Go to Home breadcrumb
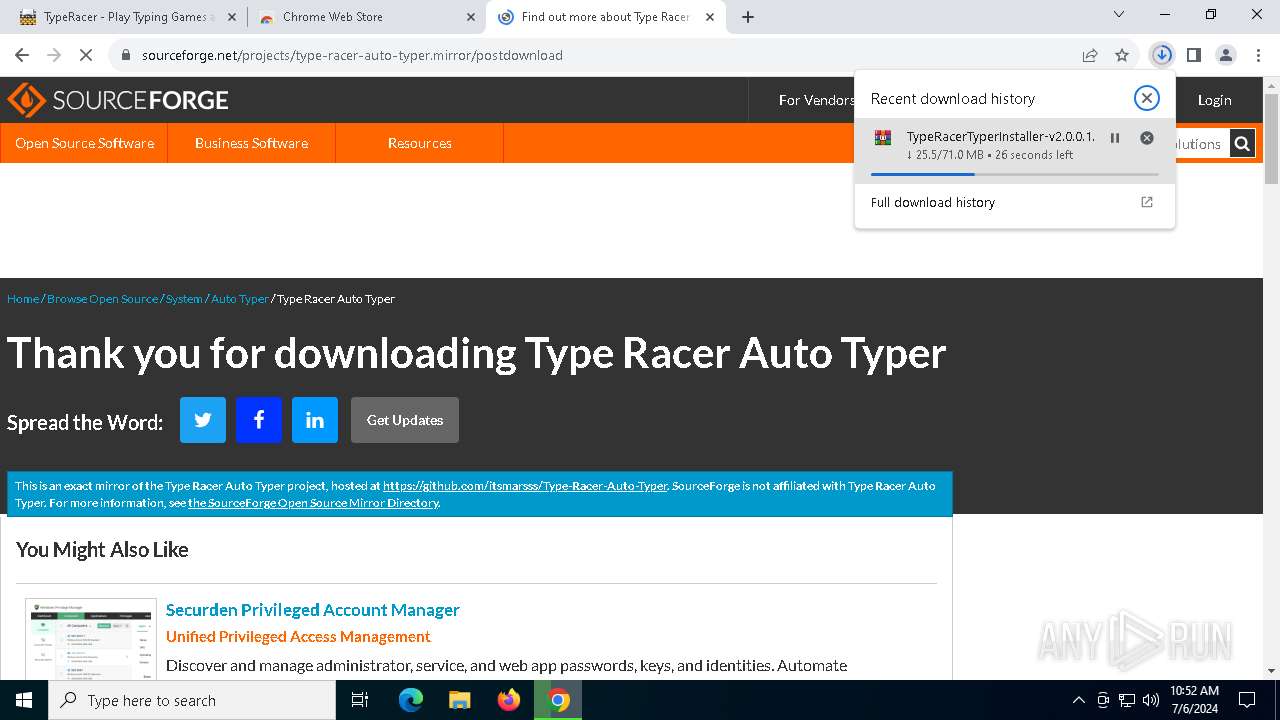The height and width of the screenshot is (720, 1280). (23, 299)
